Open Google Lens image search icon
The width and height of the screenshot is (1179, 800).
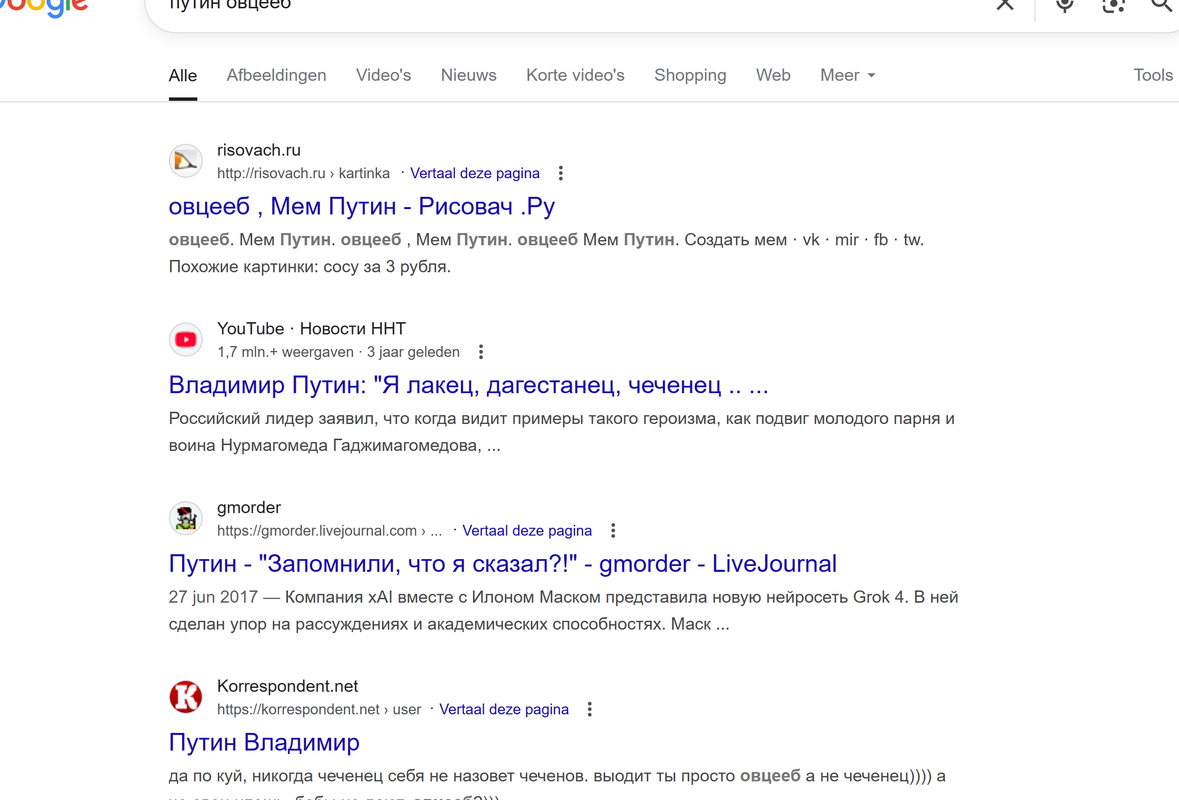click(x=1114, y=5)
